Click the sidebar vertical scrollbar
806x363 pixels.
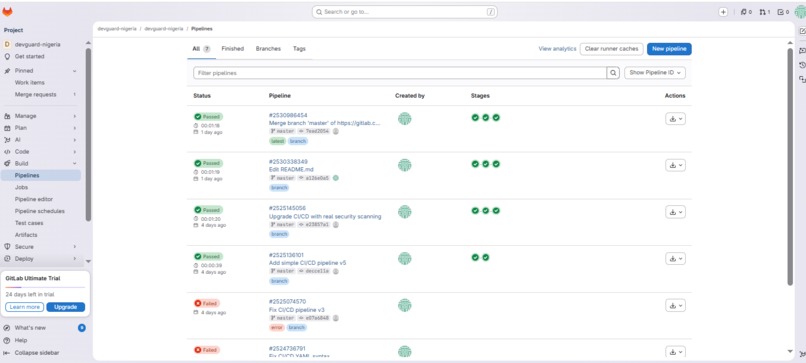(88, 135)
